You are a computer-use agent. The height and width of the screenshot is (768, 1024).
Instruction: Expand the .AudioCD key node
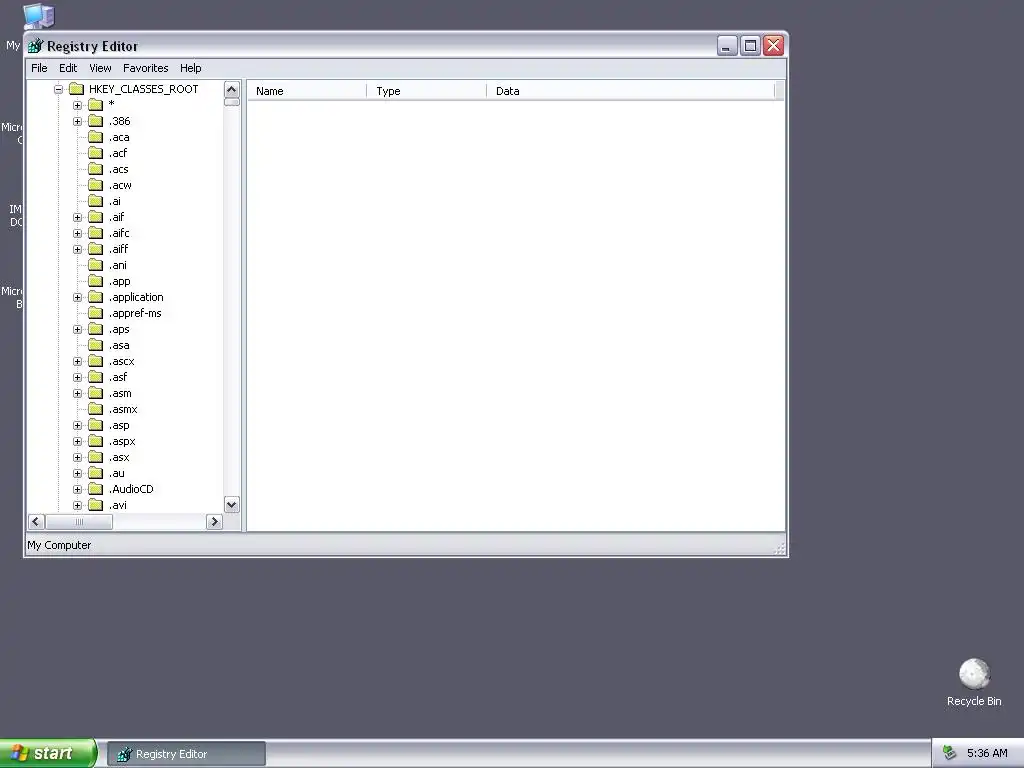point(77,489)
